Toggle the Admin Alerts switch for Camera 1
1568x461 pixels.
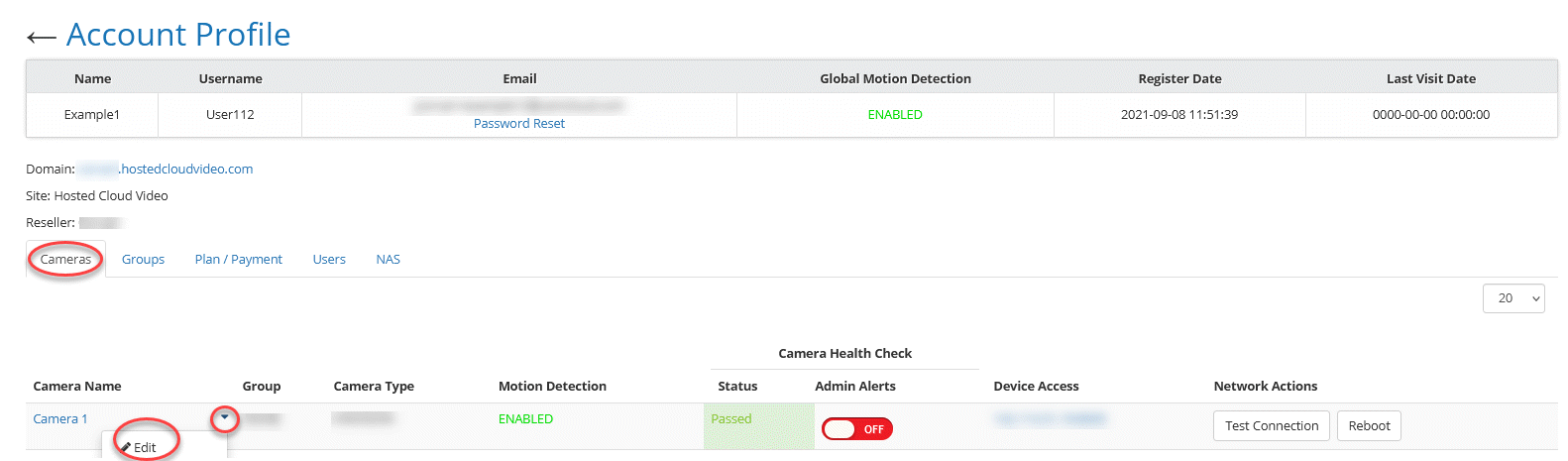tap(856, 429)
